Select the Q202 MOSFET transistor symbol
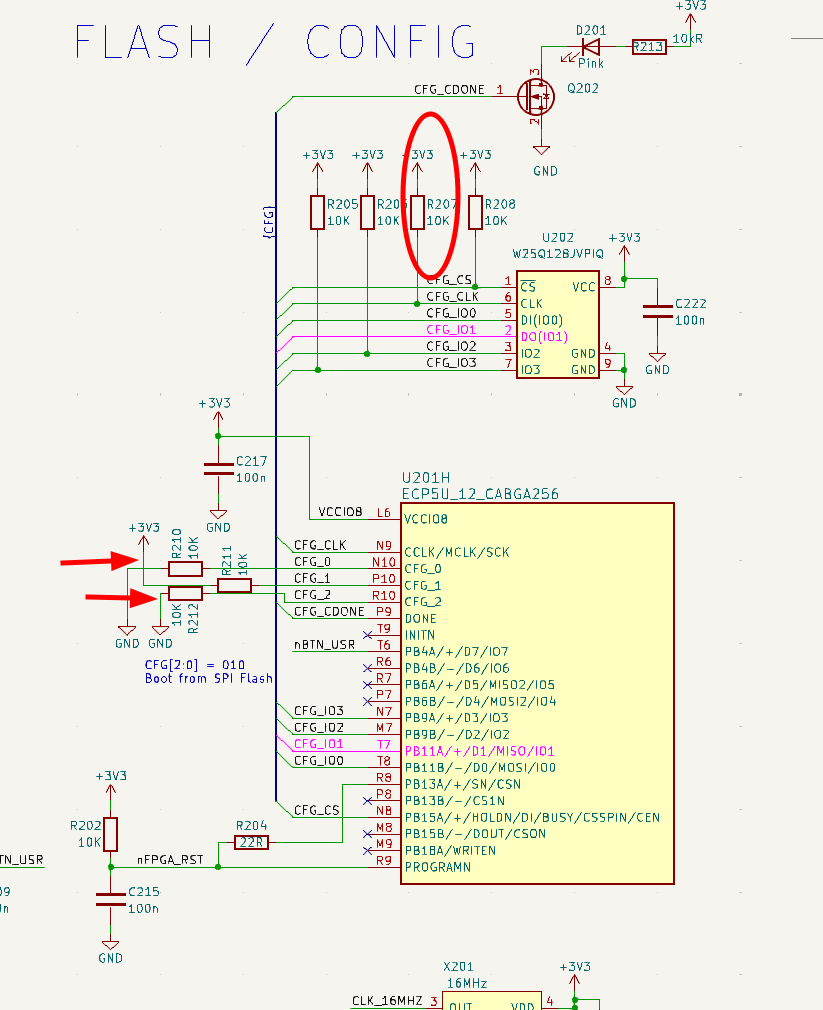 click(537, 96)
